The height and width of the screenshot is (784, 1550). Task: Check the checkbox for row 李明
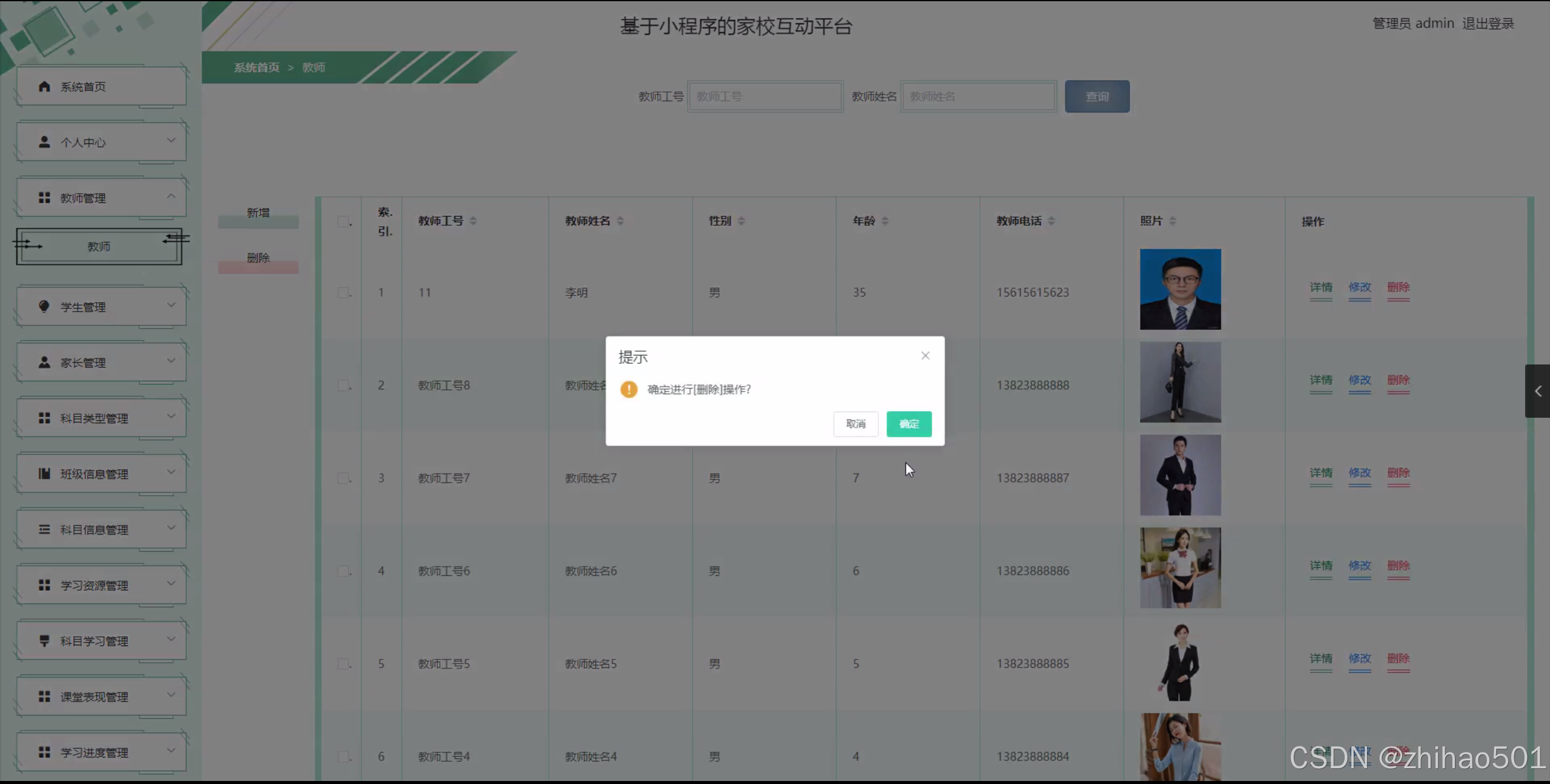pos(343,293)
